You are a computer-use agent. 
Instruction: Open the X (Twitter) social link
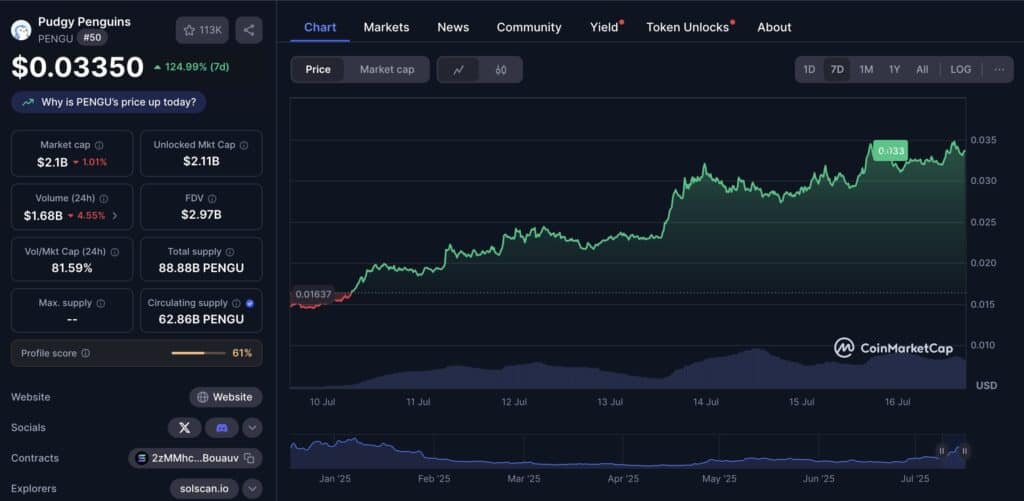click(x=184, y=427)
